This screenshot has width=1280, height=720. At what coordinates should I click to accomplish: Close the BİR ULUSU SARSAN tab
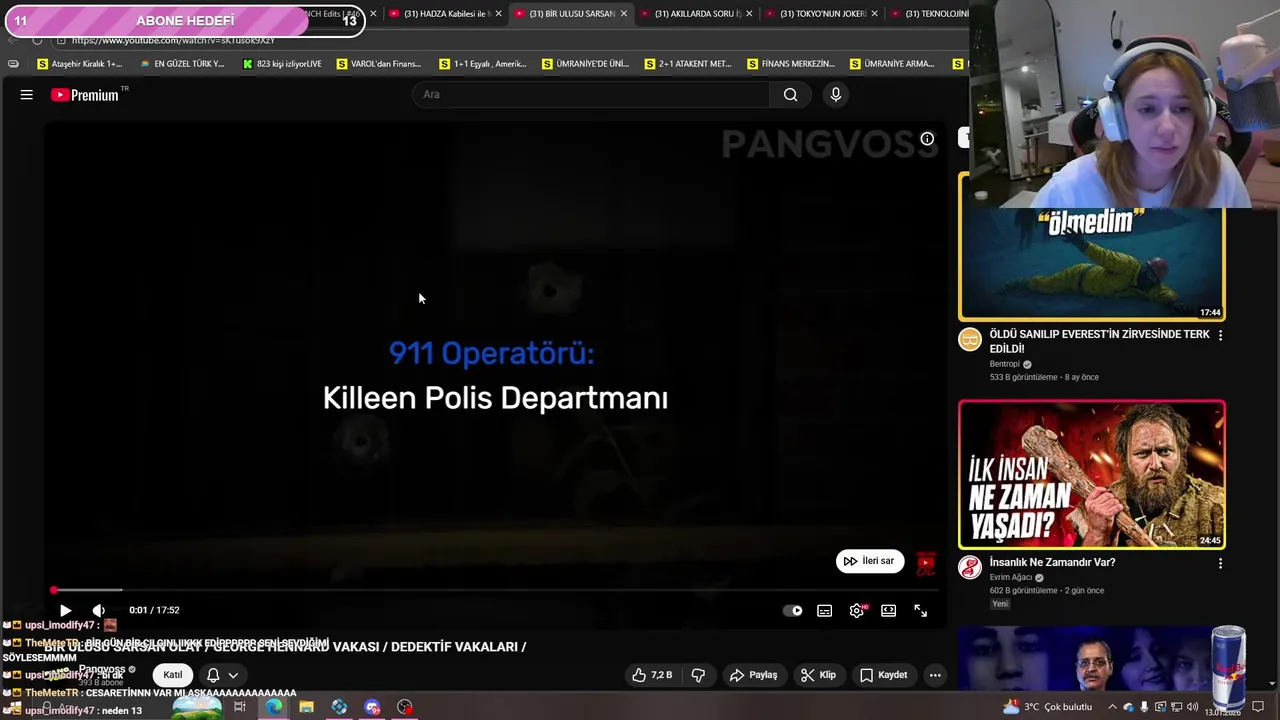[624, 14]
